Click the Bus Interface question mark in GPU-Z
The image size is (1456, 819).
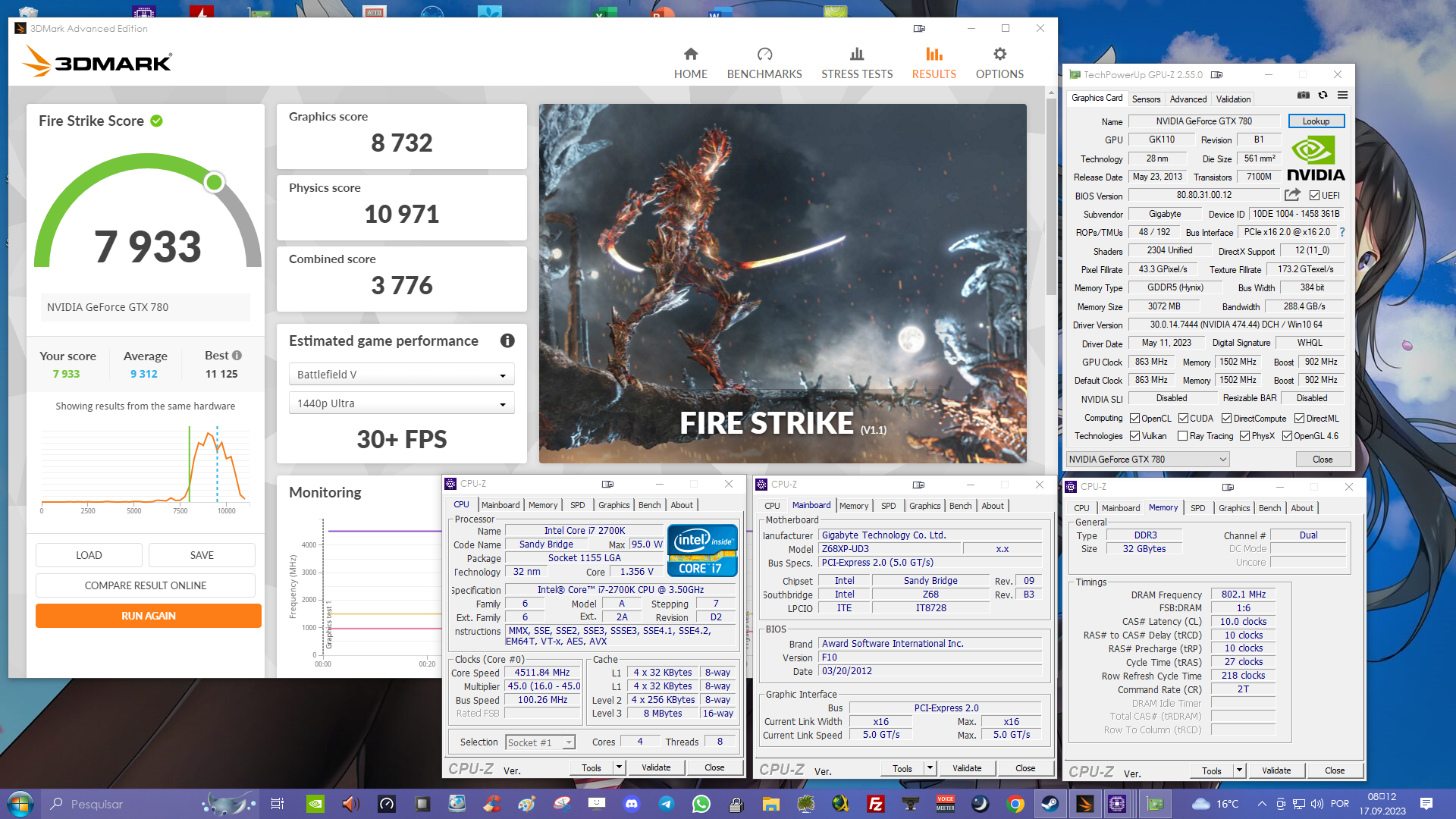click(1341, 232)
